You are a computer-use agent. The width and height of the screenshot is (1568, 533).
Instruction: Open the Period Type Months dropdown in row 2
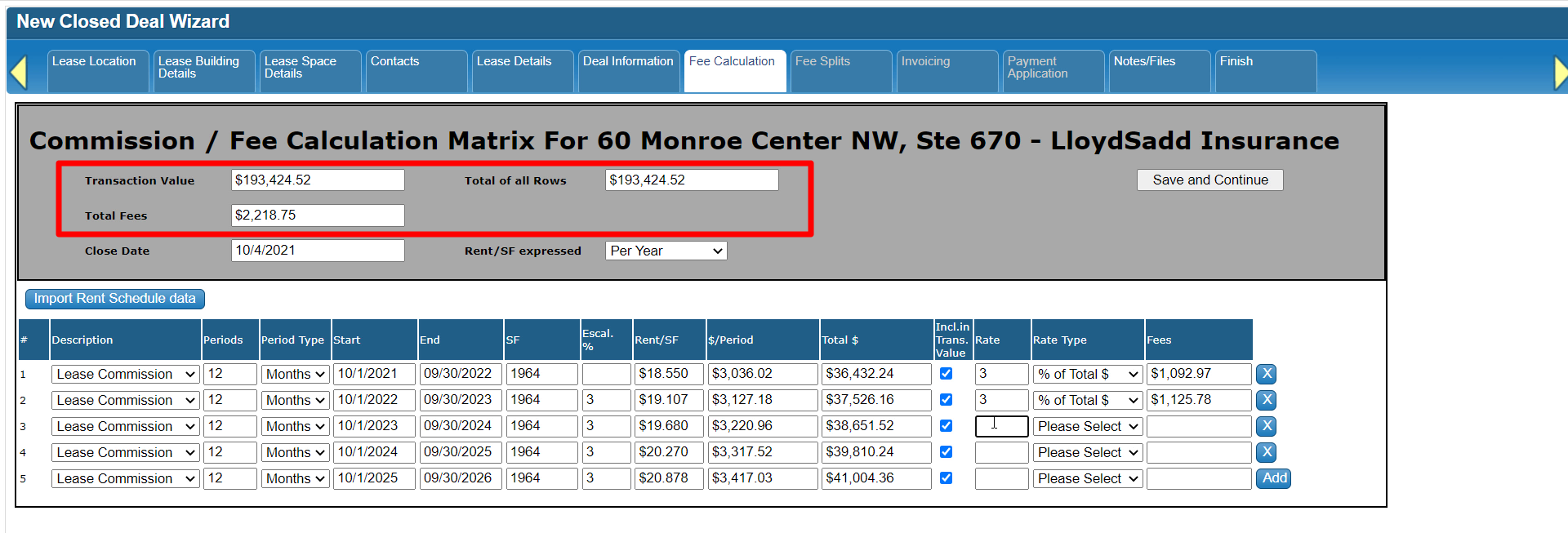tap(295, 400)
